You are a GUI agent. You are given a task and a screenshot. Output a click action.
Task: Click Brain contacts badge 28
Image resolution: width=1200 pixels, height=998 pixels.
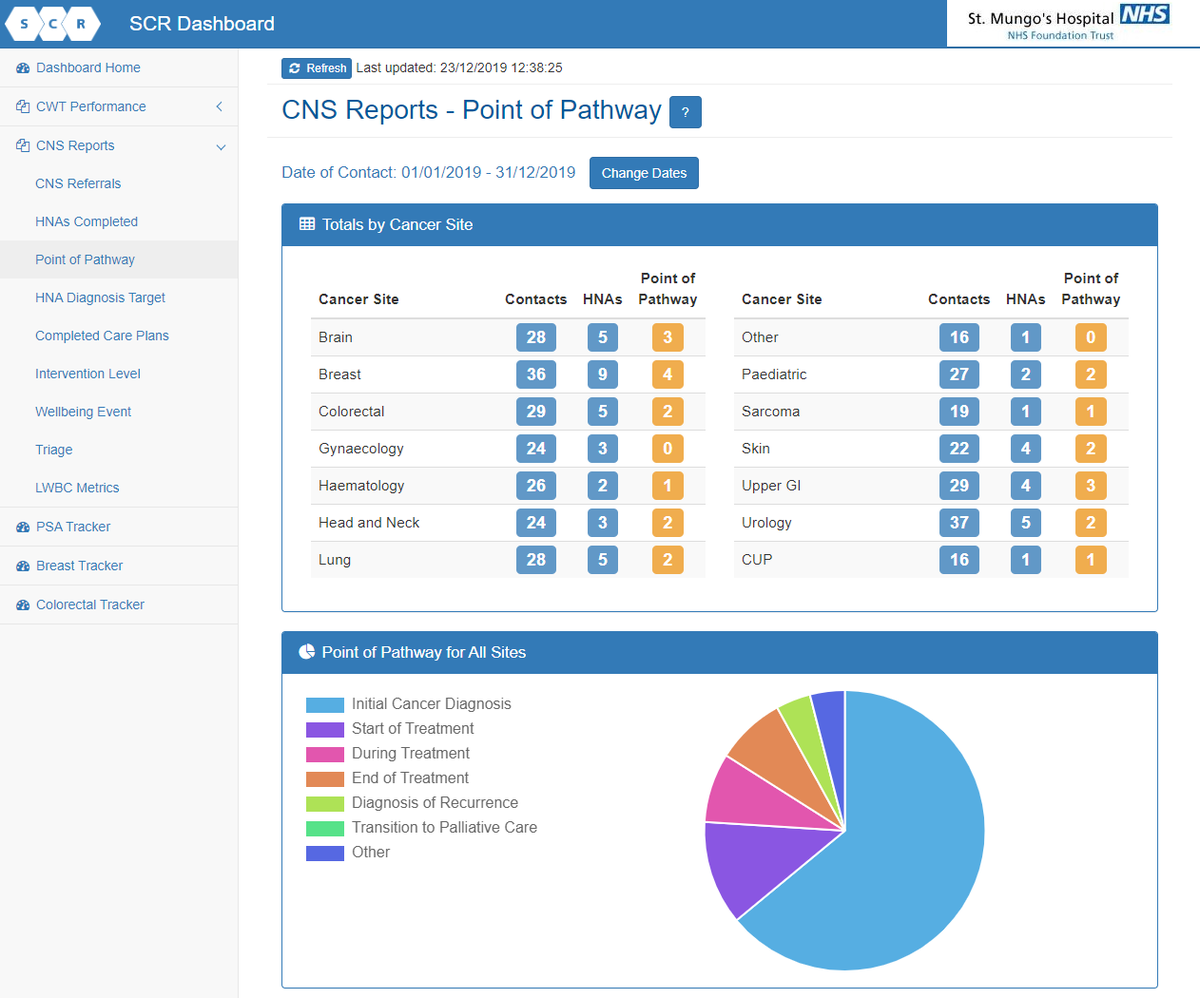pyautogui.click(x=536, y=337)
